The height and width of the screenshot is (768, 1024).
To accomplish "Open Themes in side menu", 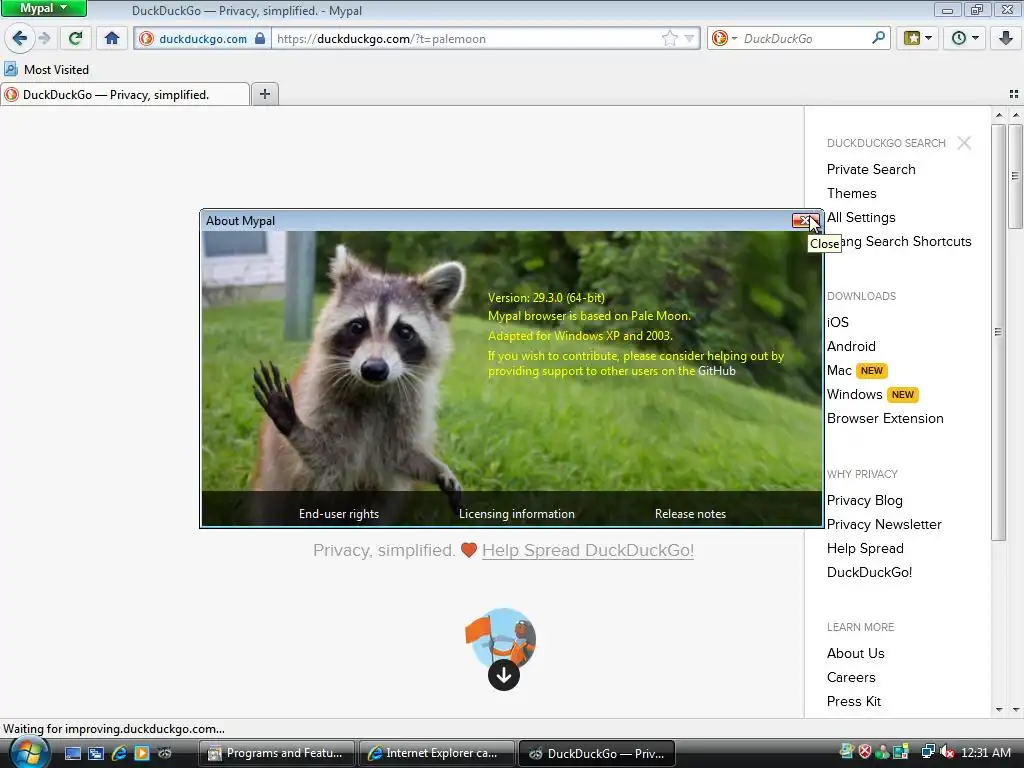I will pyautogui.click(x=852, y=193).
